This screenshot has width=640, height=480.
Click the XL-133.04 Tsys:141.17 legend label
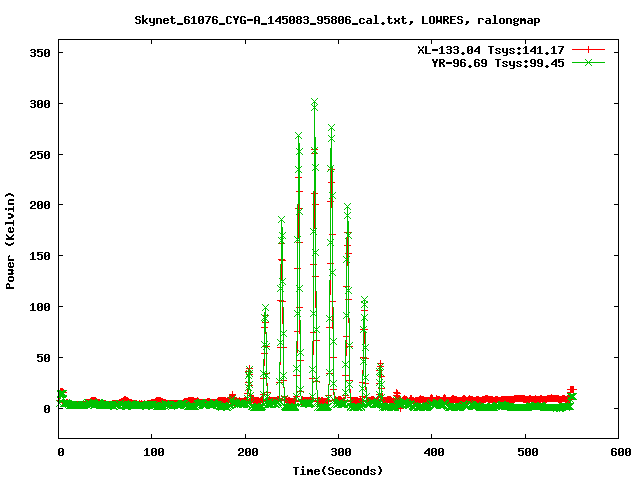click(495, 50)
